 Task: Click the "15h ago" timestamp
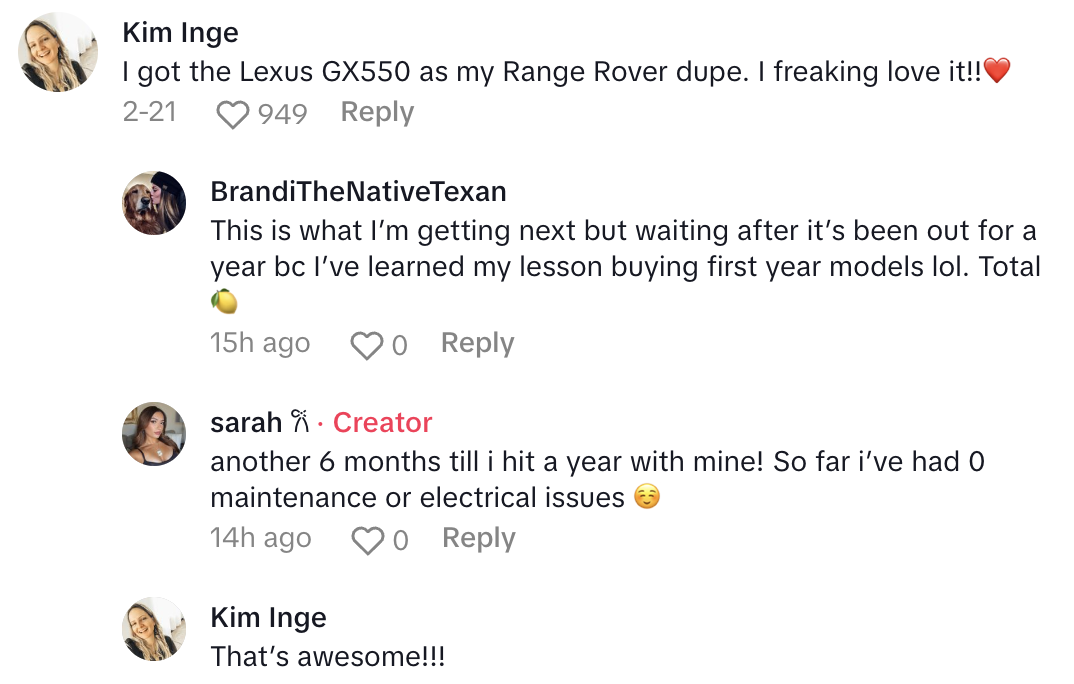coord(260,343)
